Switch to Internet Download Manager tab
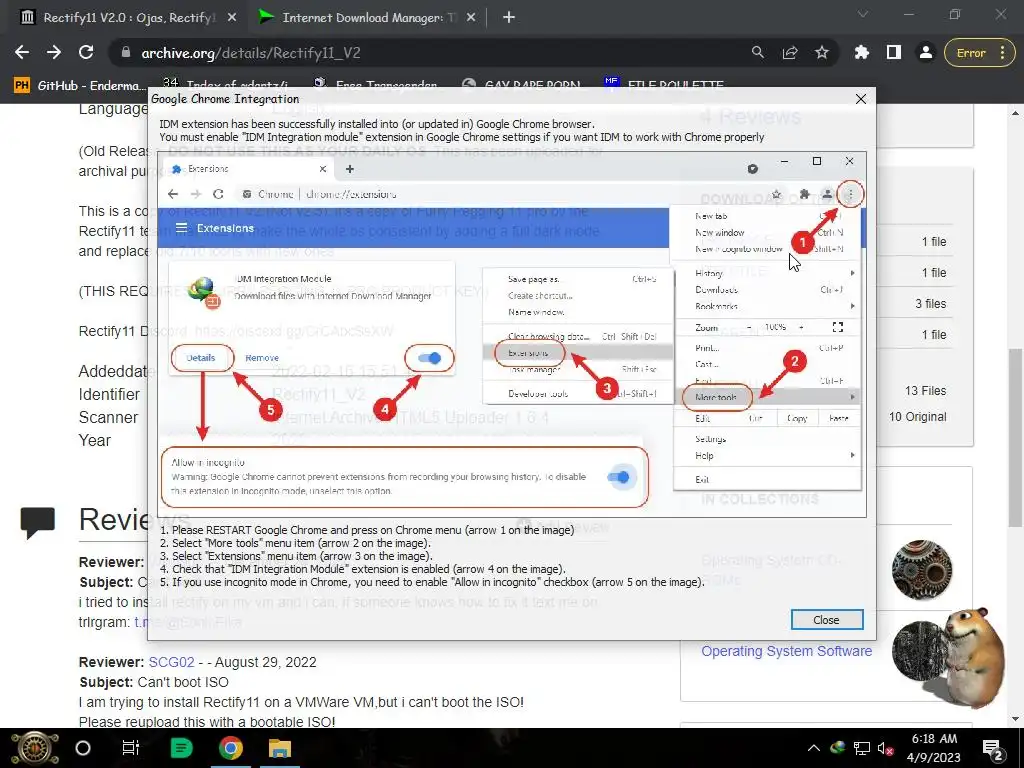 [x=369, y=18]
